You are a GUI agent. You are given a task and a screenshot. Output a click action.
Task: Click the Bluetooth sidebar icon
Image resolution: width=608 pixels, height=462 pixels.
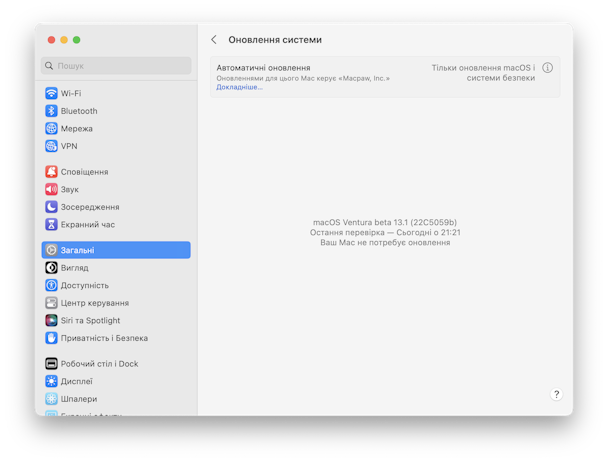(x=51, y=111)
